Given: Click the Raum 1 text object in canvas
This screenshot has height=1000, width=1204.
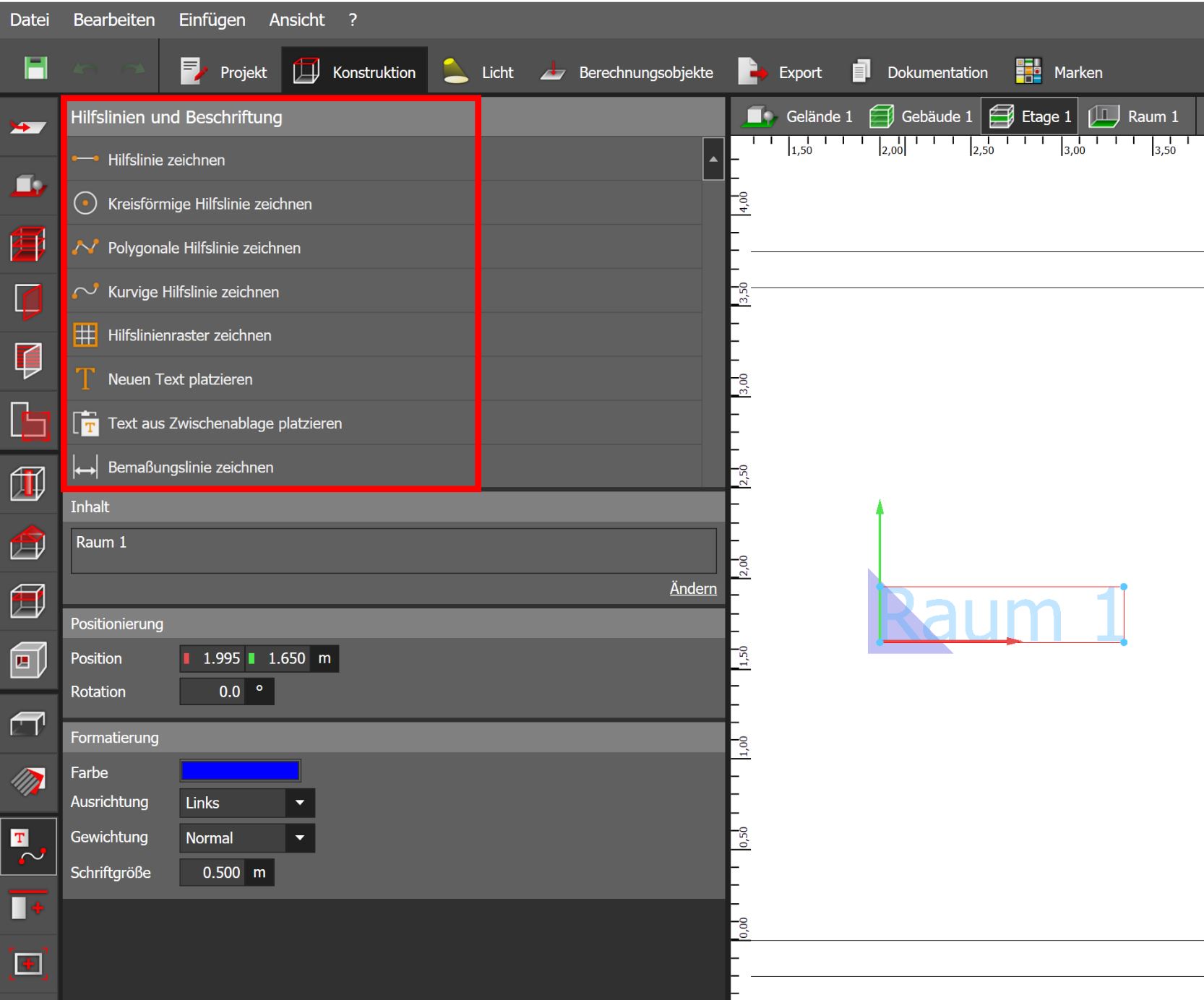Looking at the screenshot, I should coord(1002,615).
